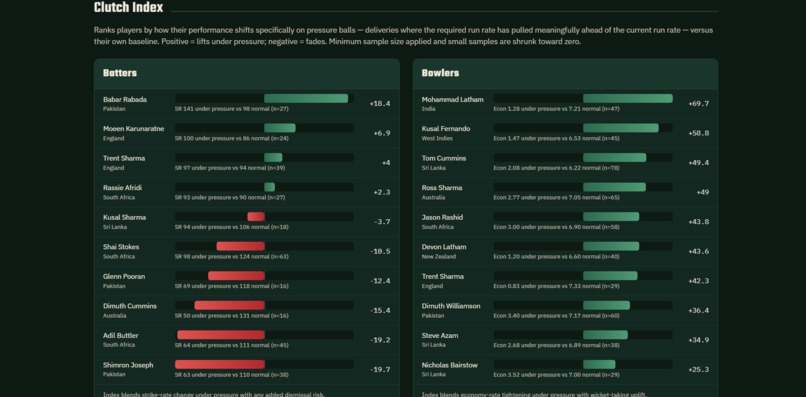
Task: Click "Econ 0.83 under pressure vs 7.33 normal" line
Action: [556, 286]
